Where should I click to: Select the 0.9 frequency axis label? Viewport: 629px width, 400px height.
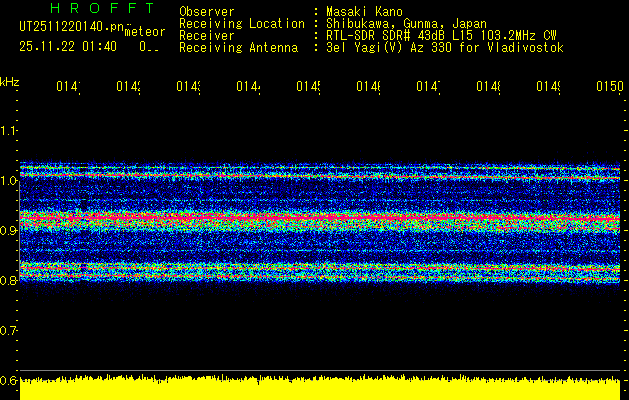pos(9,231)
